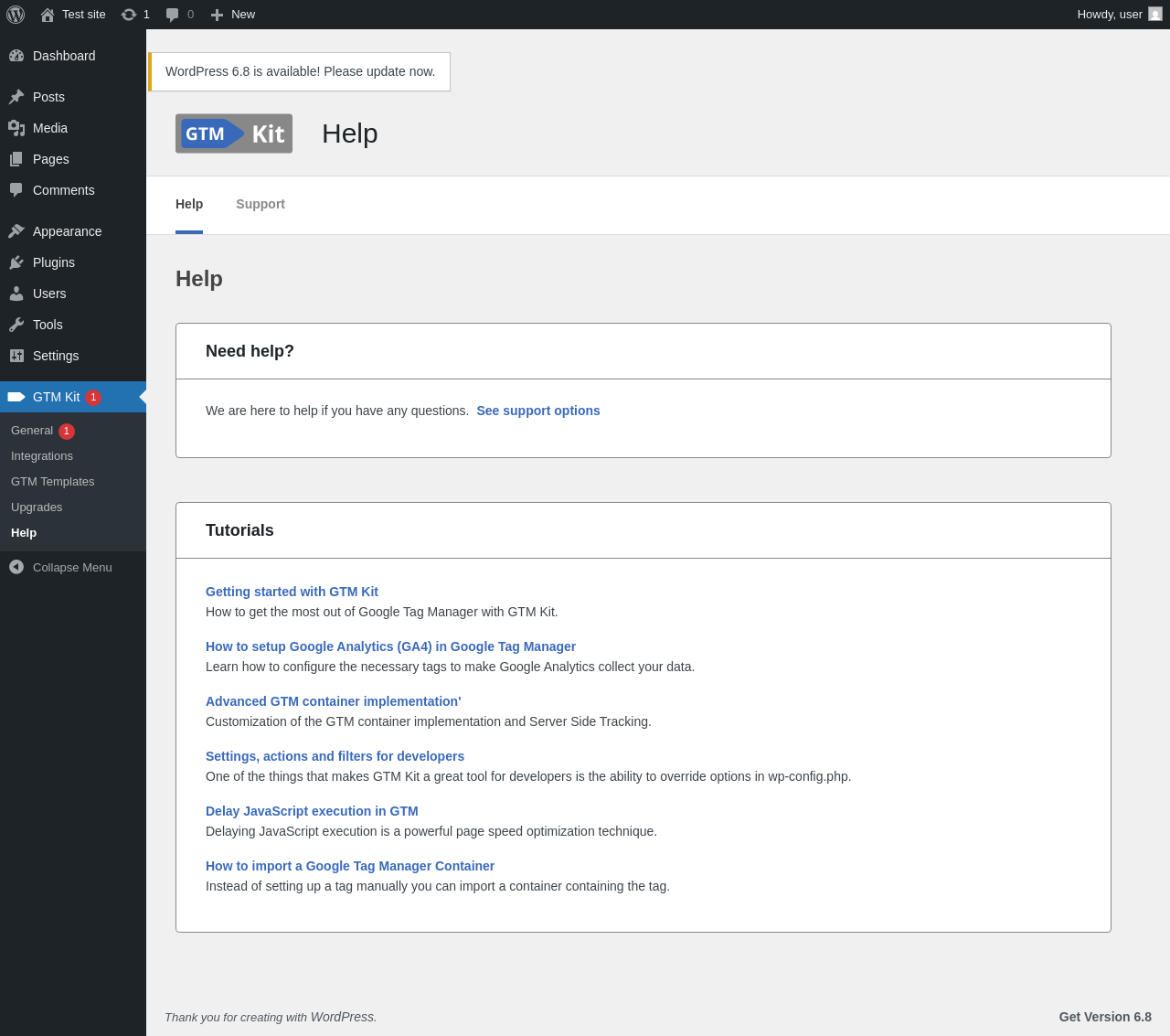Click See support options link
Viewport: 1170px width, 1036px height.
pyautogui.click(x=538, y=411)
